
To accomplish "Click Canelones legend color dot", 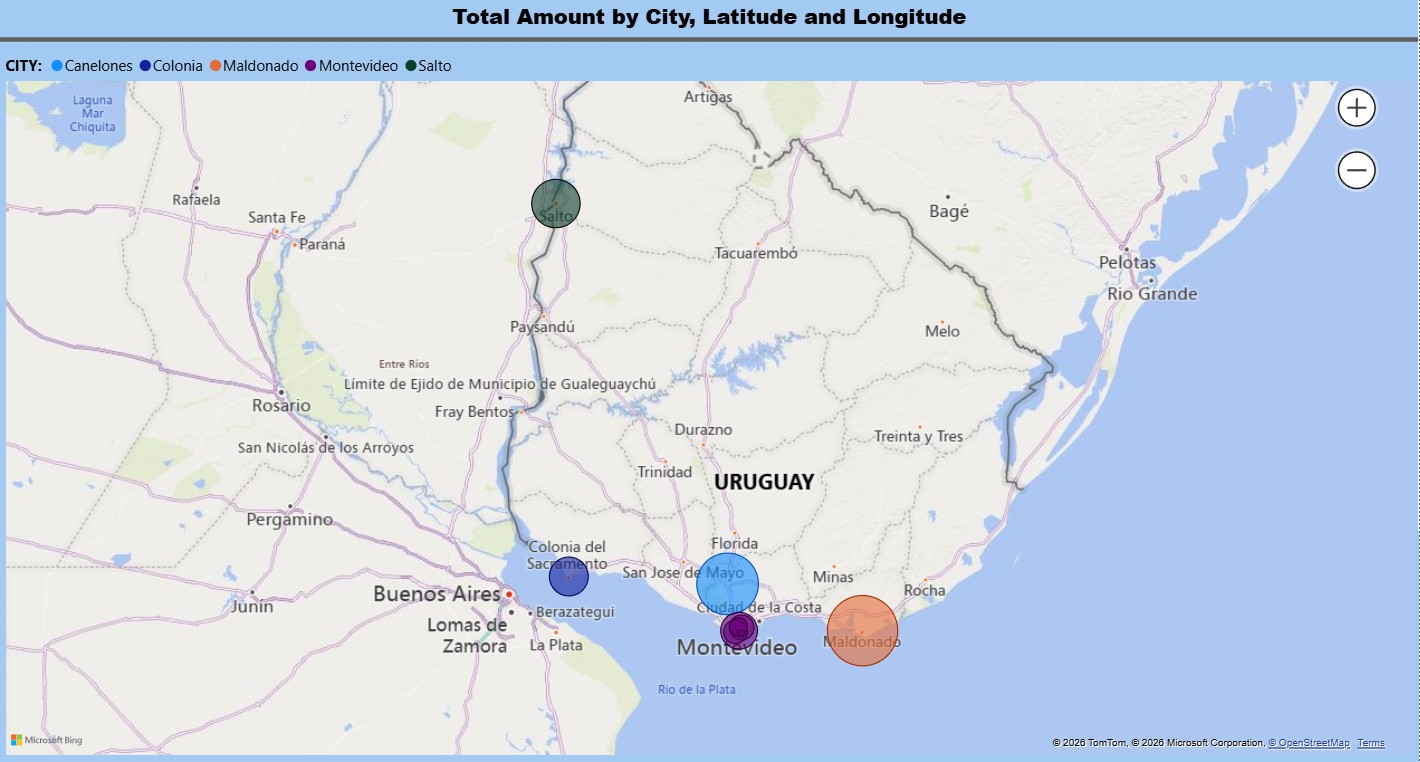I will click(57, 66).
